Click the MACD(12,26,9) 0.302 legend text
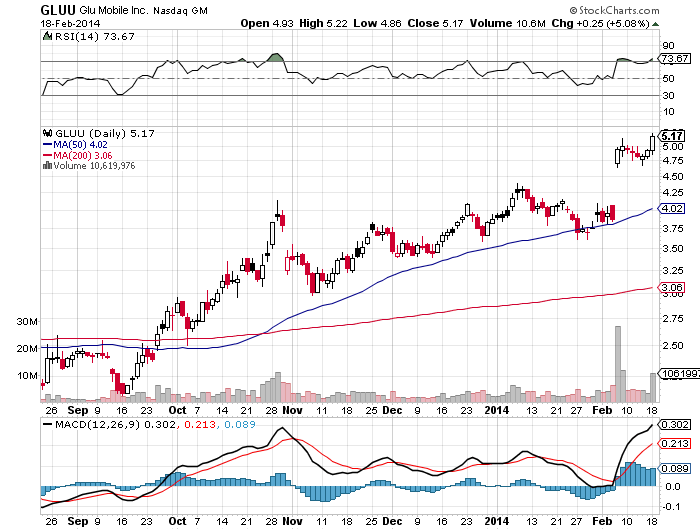The height and width of the screenshot is (530, 700). coord(115,424)
